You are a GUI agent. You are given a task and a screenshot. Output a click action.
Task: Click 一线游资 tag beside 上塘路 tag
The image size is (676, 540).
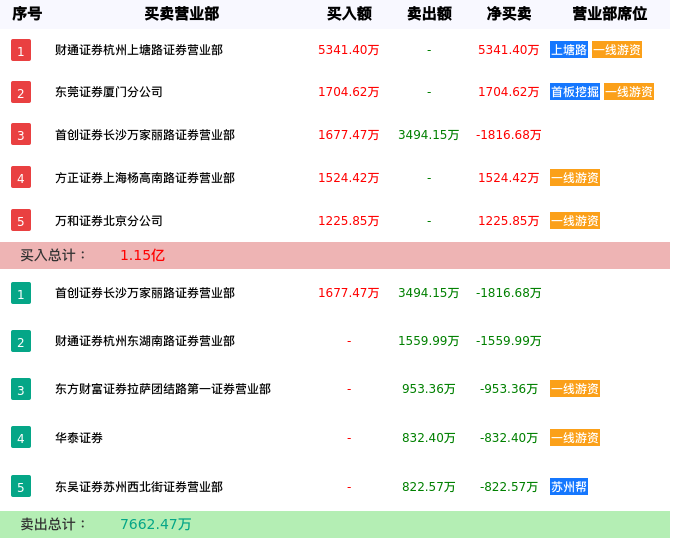coord(617,50)
